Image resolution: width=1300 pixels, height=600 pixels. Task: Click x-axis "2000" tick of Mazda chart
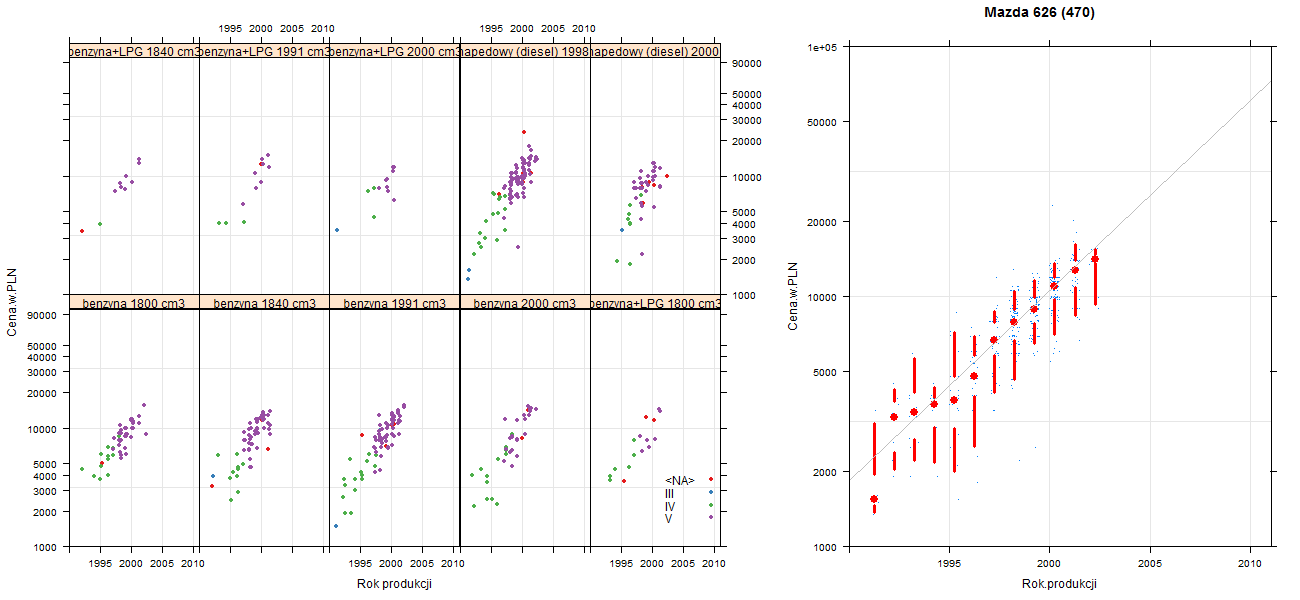pos(1049,564)
